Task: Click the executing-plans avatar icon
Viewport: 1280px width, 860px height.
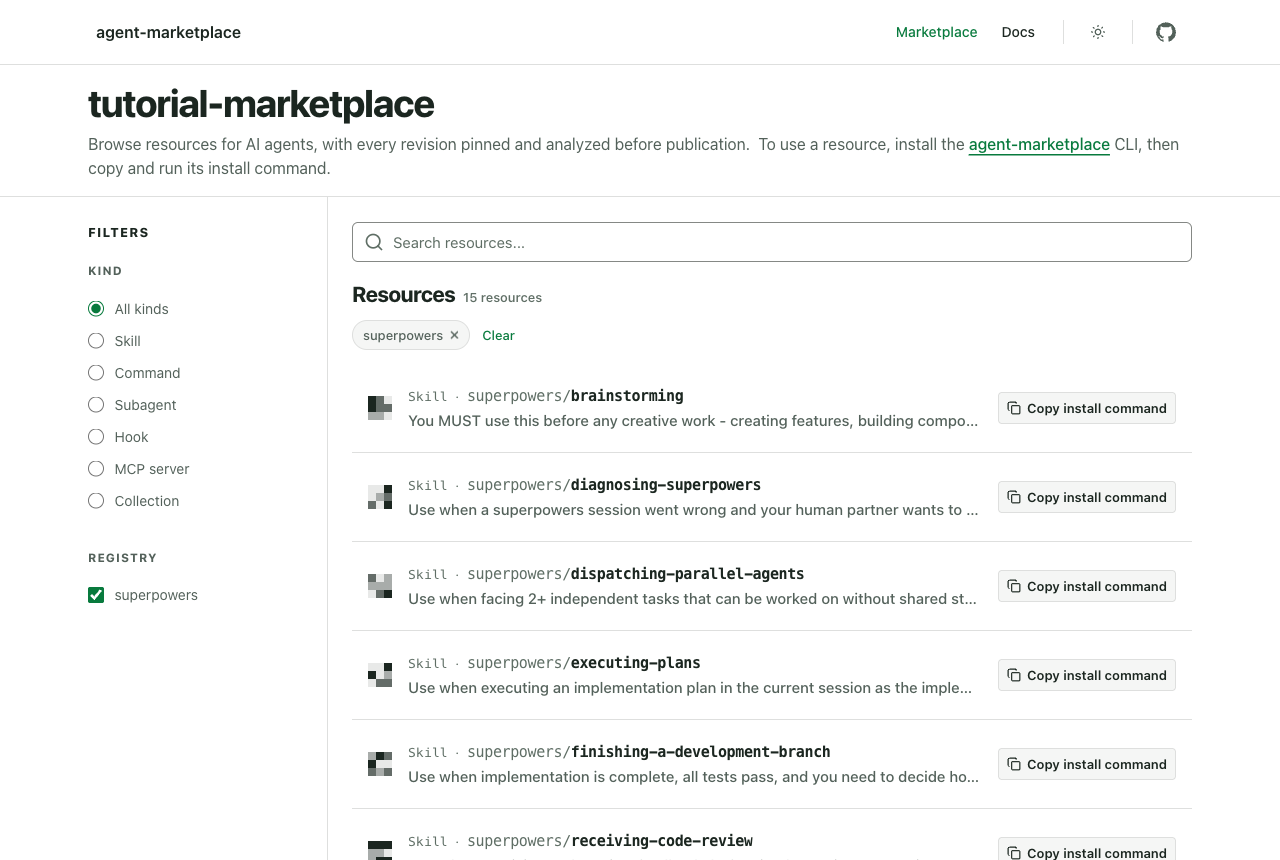Action: tap(380, 675)
